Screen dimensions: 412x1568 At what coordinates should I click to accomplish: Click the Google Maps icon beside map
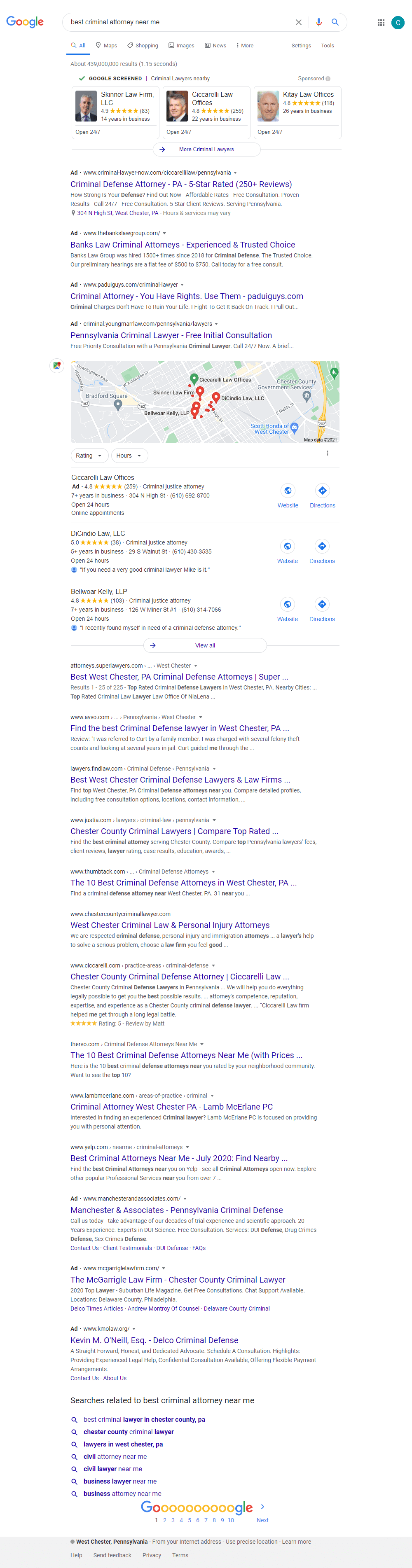point(56,366)
